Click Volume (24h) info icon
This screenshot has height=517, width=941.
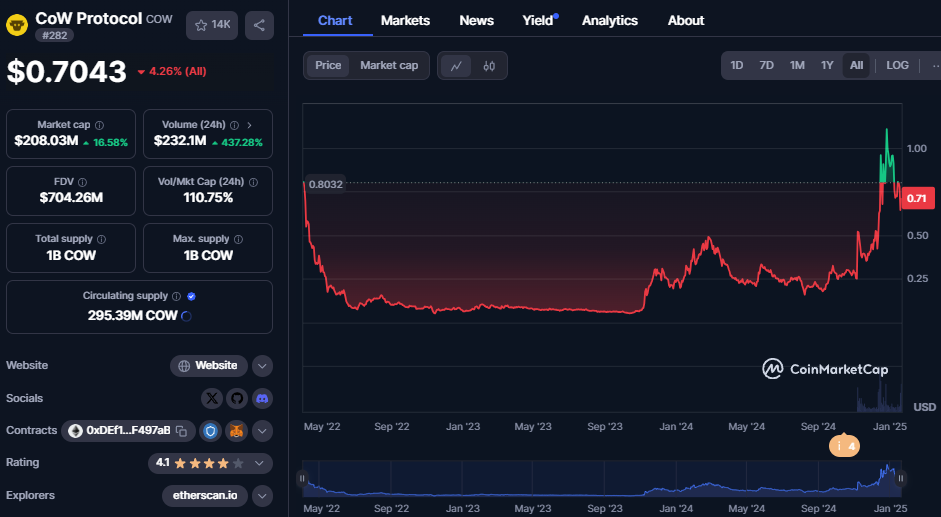tap(235, 125)
